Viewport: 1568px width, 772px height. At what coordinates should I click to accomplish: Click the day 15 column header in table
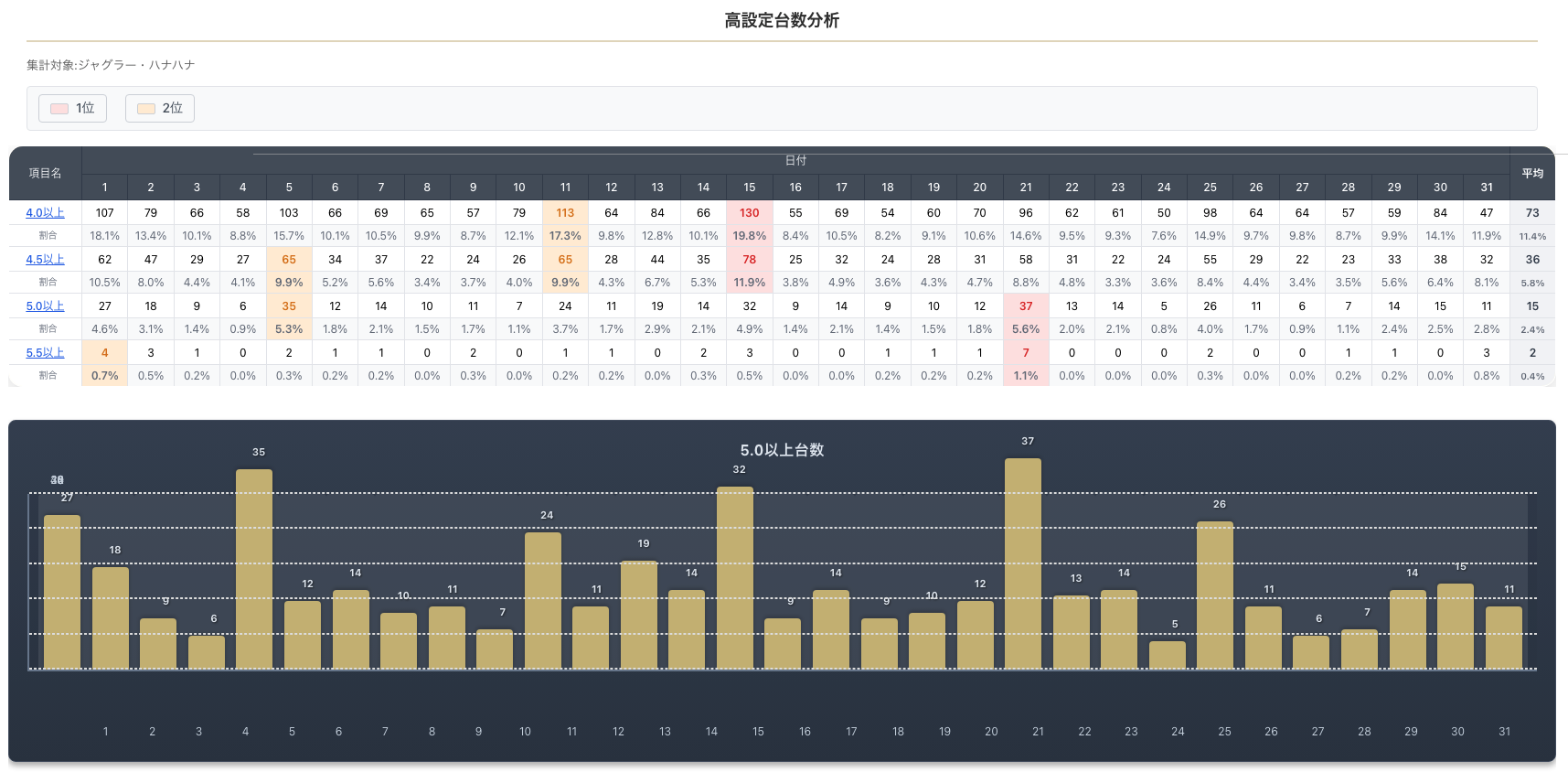749,188
